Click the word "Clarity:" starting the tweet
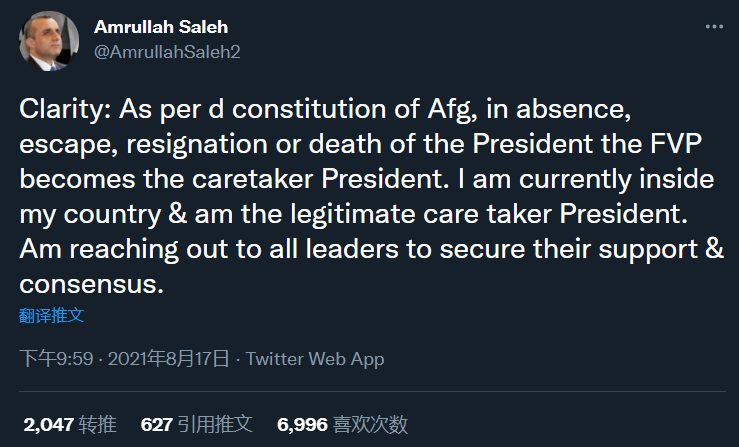This screenshot has width=739, height=447. (56, 109)
